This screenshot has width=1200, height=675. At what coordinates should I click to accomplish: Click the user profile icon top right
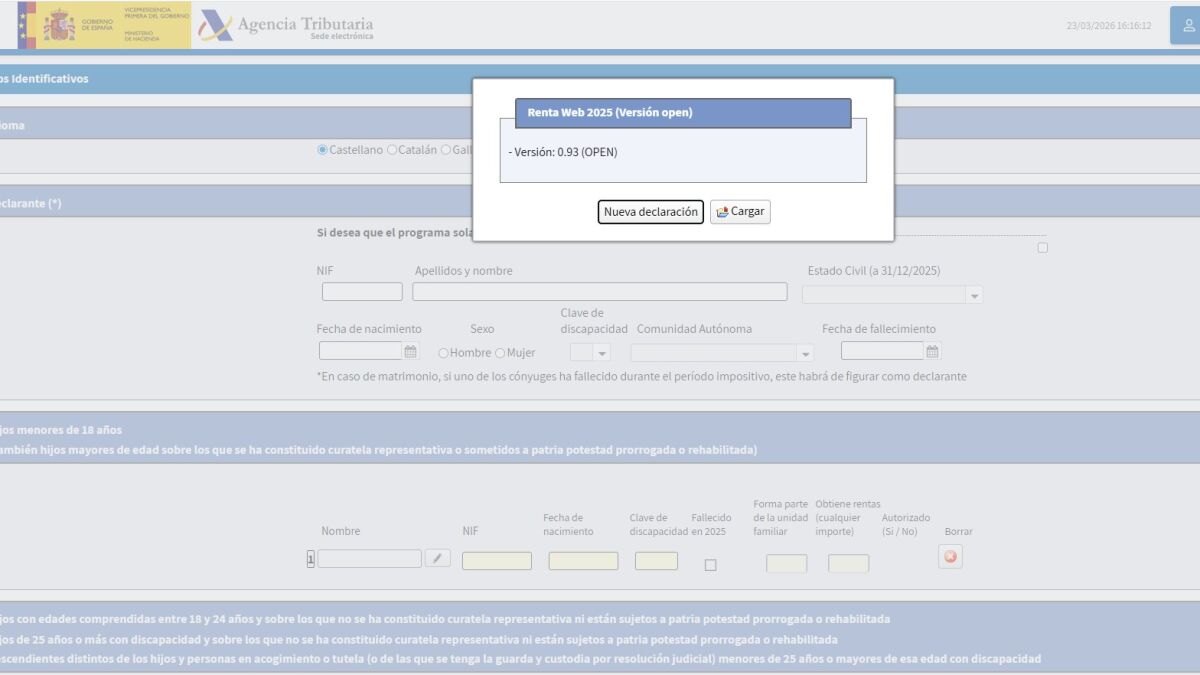[x=1187, y=26]
